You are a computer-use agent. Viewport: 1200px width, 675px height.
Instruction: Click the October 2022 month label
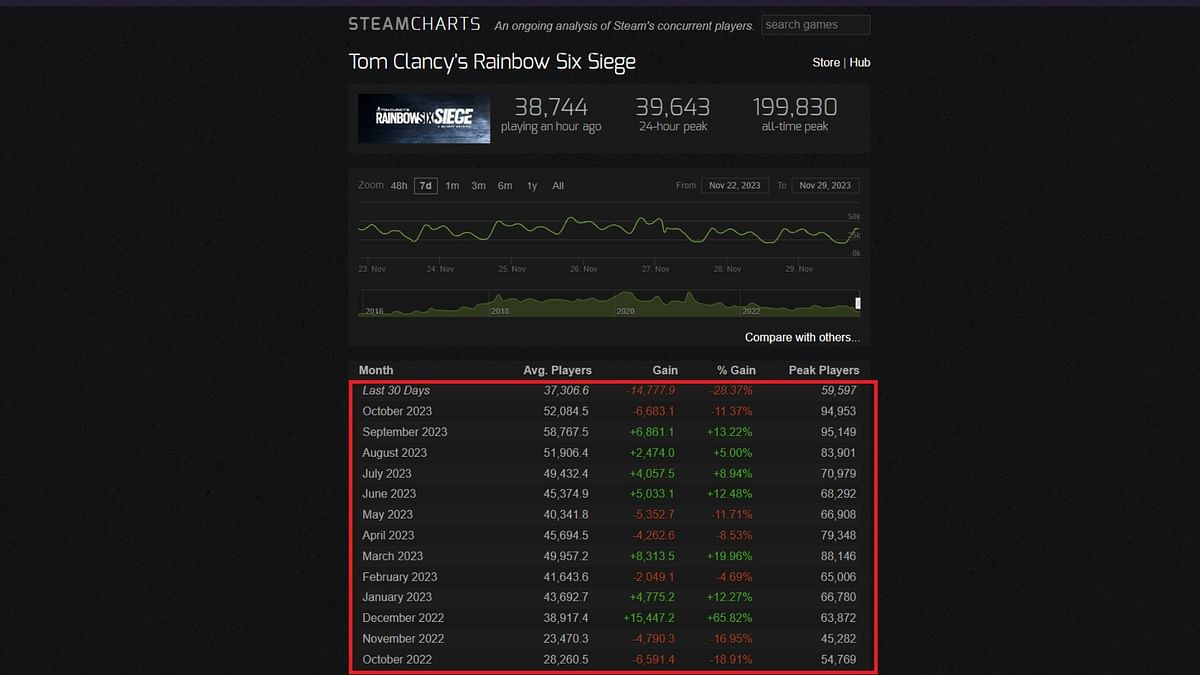tap(397, 659)
